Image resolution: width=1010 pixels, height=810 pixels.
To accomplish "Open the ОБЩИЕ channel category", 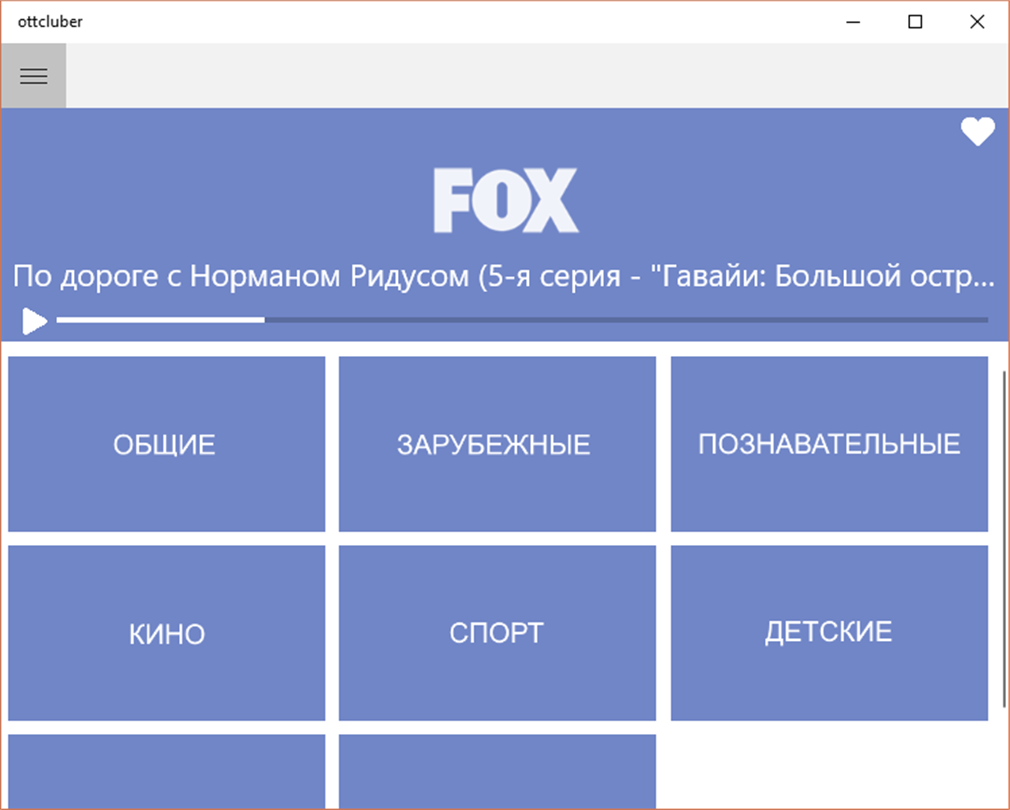I will pyautogui.click(x=167, y=444).
